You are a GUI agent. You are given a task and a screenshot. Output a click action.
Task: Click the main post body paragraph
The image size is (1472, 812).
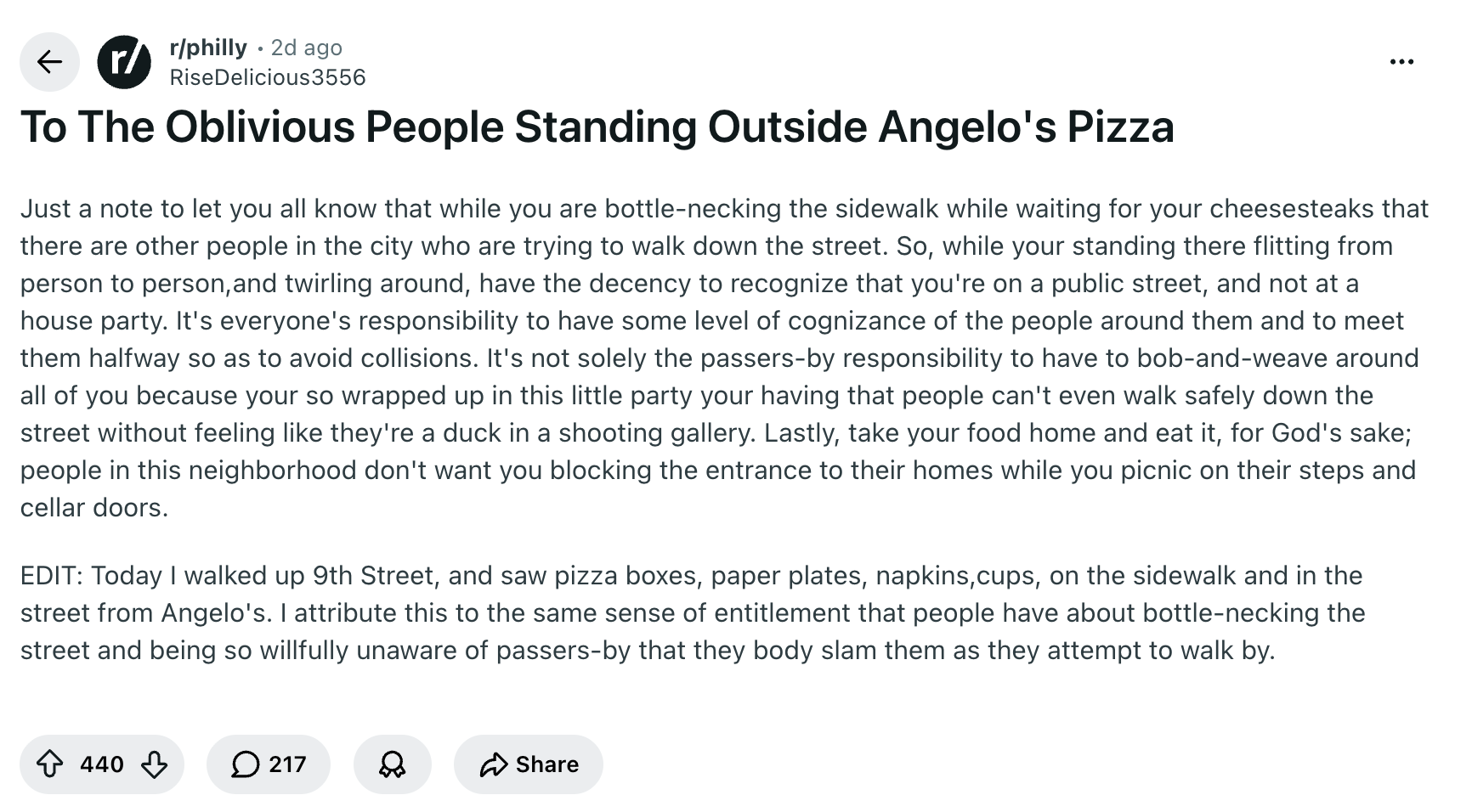pos(722,340)
